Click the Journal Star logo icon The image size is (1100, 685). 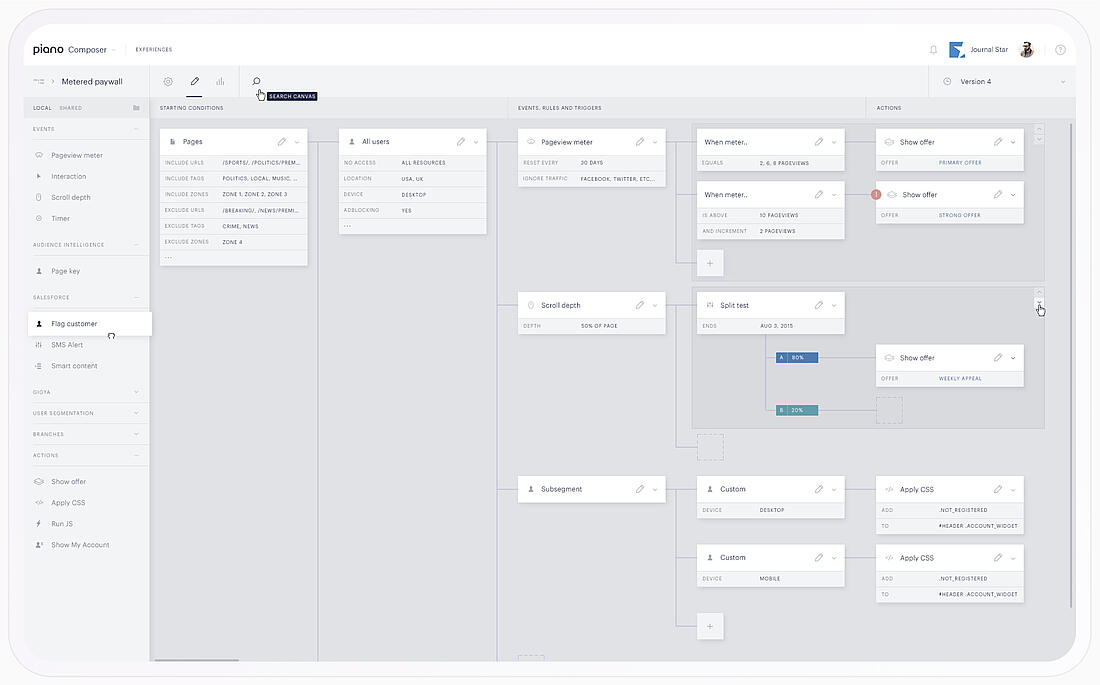pos(956,50)
